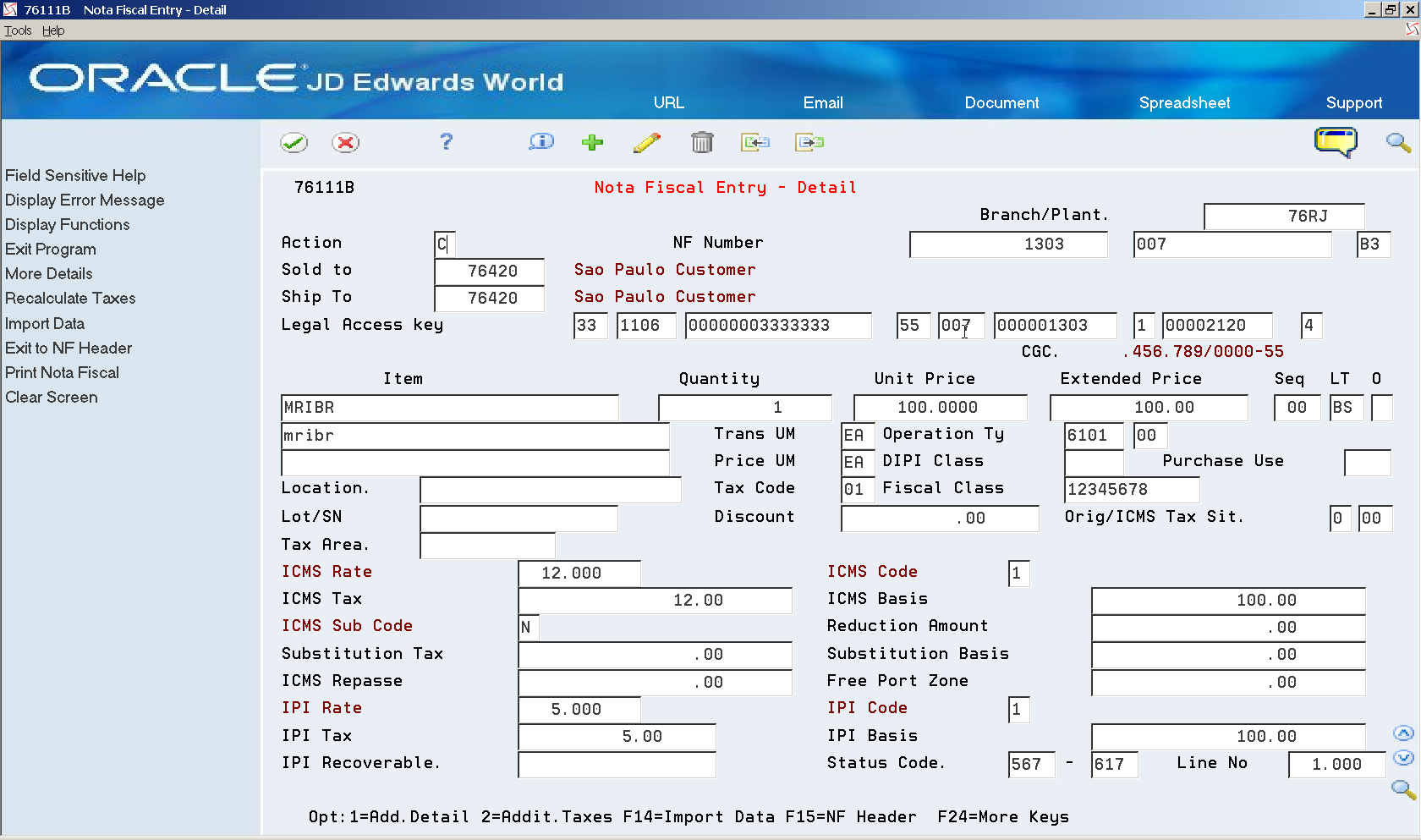The width and height of the screenshot is (1421, 840).
Task: Focus the Fiscal Class field
Action: click(x=1132, y=490)
